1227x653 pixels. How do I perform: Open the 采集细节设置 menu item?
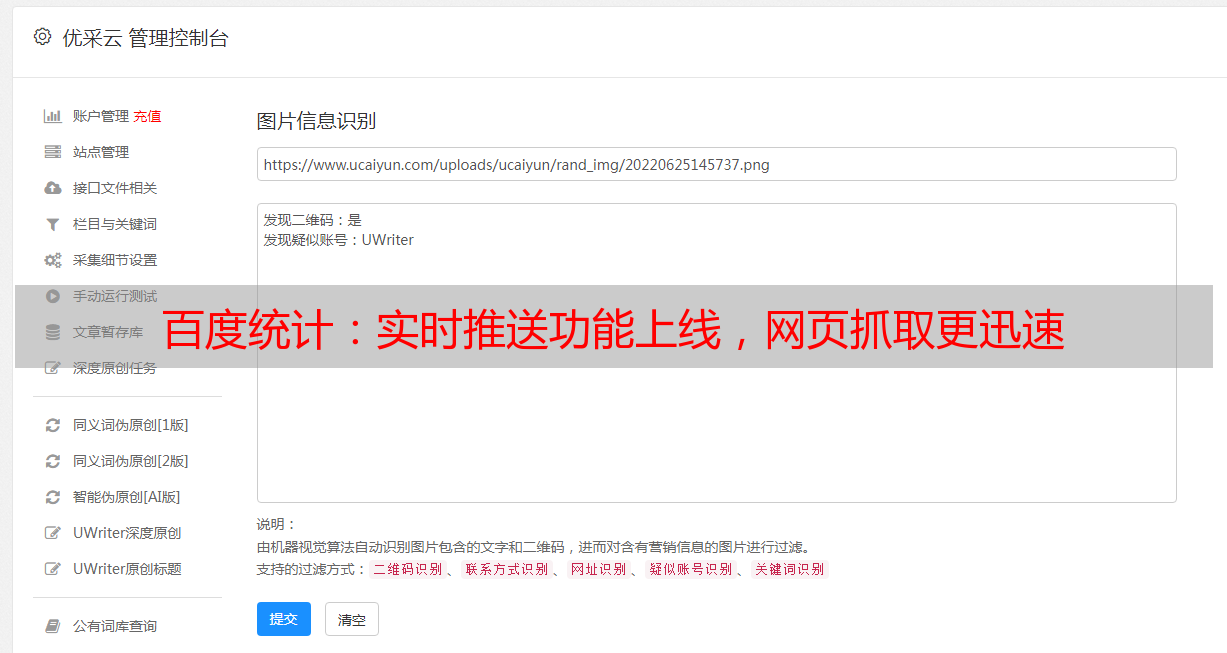click(x=115, y=260)
